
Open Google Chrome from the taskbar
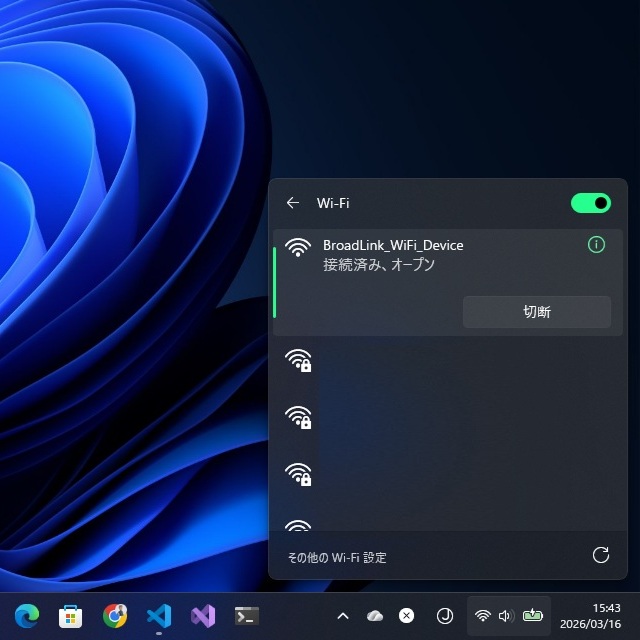[x=115, y=616]
